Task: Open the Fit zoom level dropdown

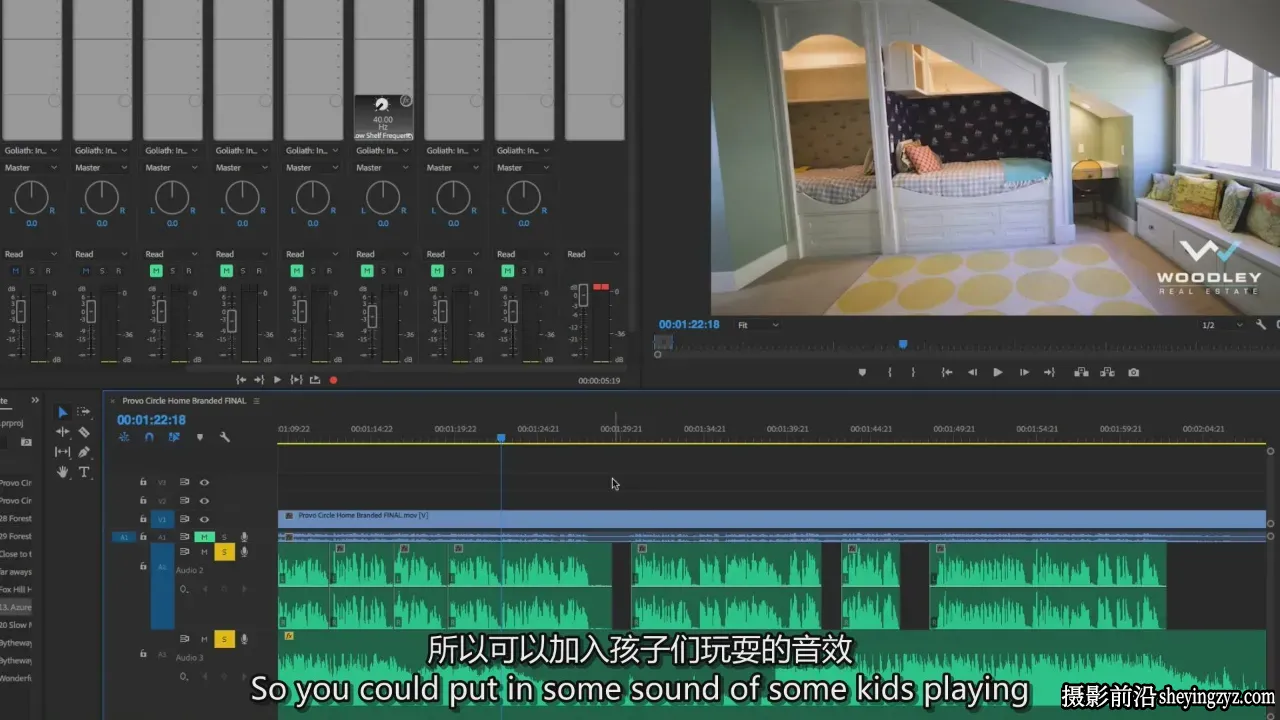Action: tap(758, 325)
